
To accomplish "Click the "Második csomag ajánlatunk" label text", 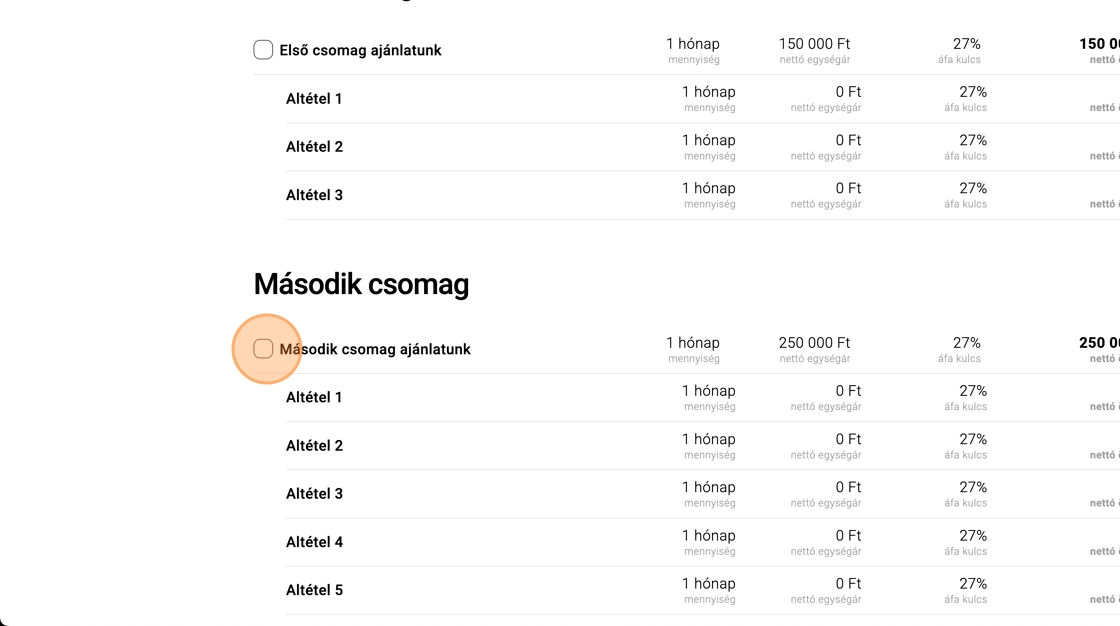I will (x=375, y=349).
